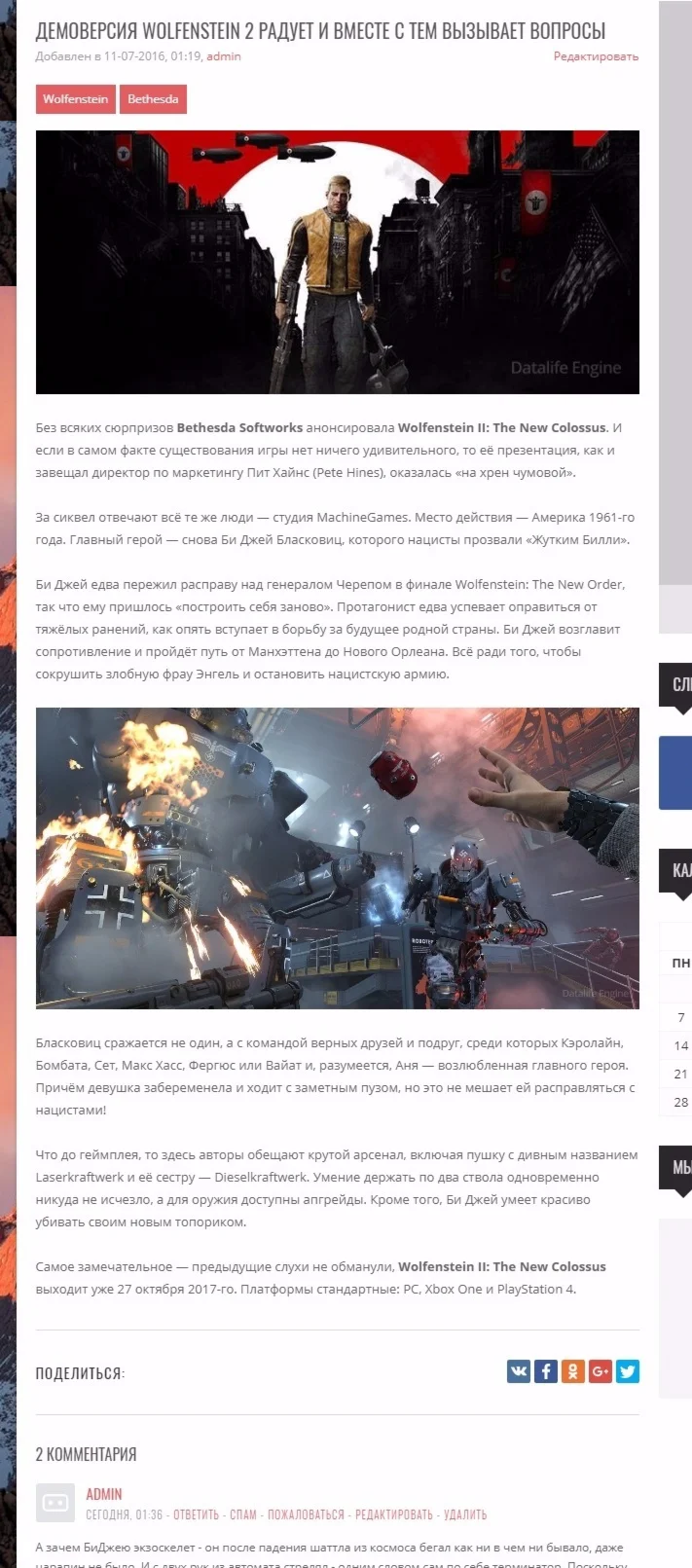This screenshot has width=692, height=1568.
Task: Share the article on Facebook
Action: click(546, 1371)
